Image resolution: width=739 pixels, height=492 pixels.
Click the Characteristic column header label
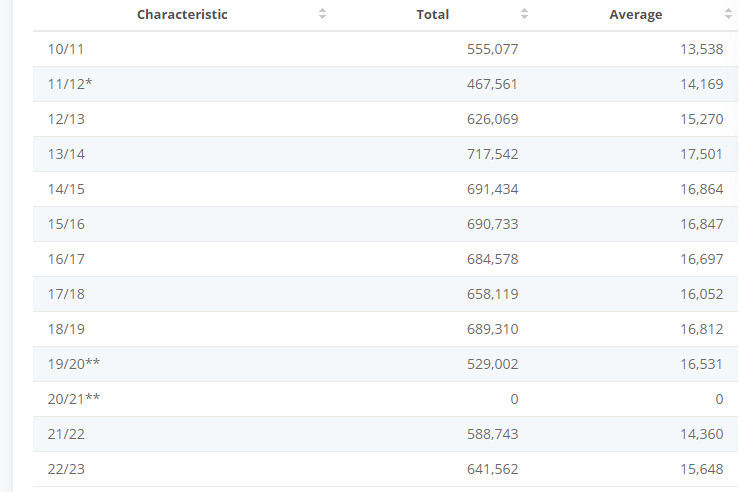click(x=182, y=15)
